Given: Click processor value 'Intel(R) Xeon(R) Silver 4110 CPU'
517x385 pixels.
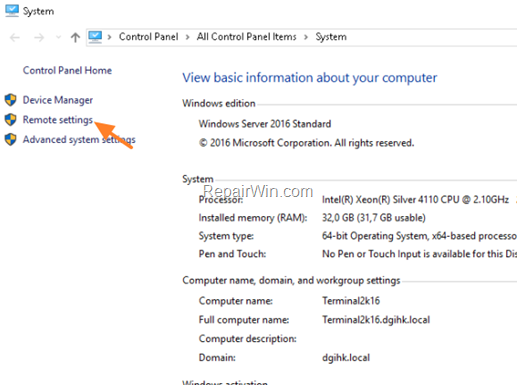Looking at the screenshot, I should pyautogui.click(x=415, y=200).
